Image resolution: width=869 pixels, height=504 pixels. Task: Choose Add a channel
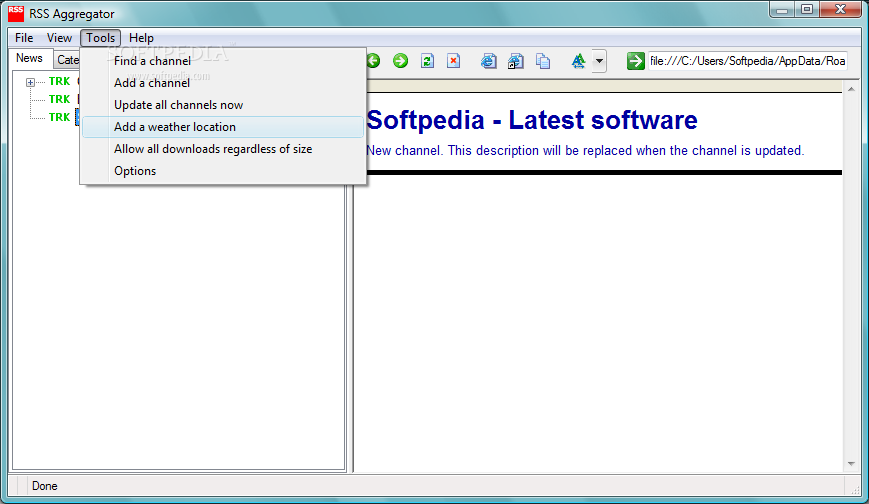coord(223,83)
